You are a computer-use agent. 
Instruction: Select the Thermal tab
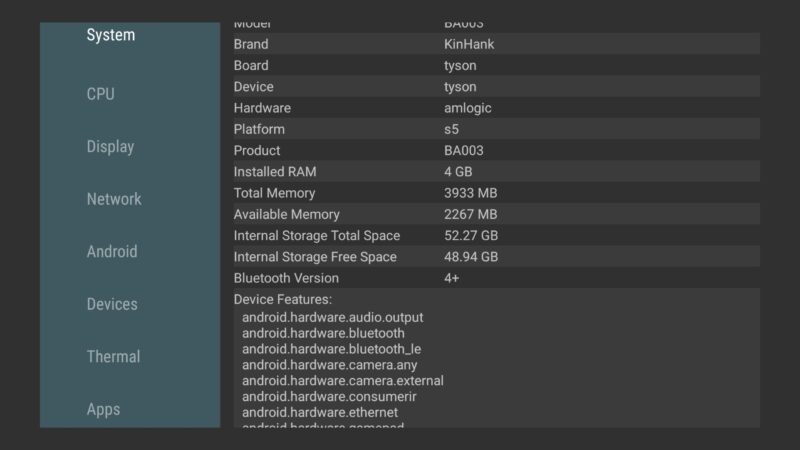113,357
